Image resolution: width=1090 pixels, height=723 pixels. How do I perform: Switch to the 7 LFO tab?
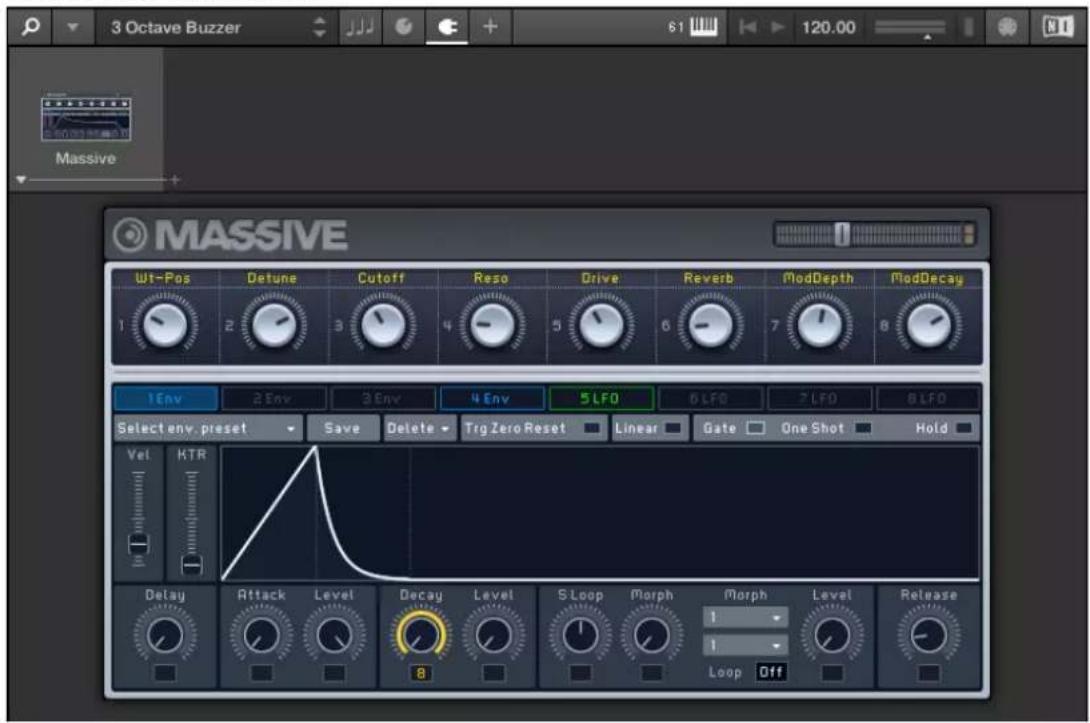819,398
